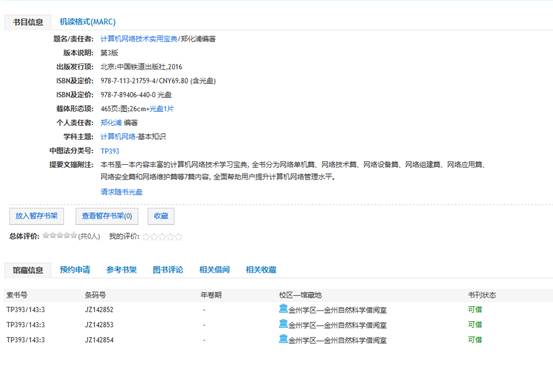This screenshot has height=368, width=553.
Task: Click the 书刊状态 column header
Action: point(482,295)
